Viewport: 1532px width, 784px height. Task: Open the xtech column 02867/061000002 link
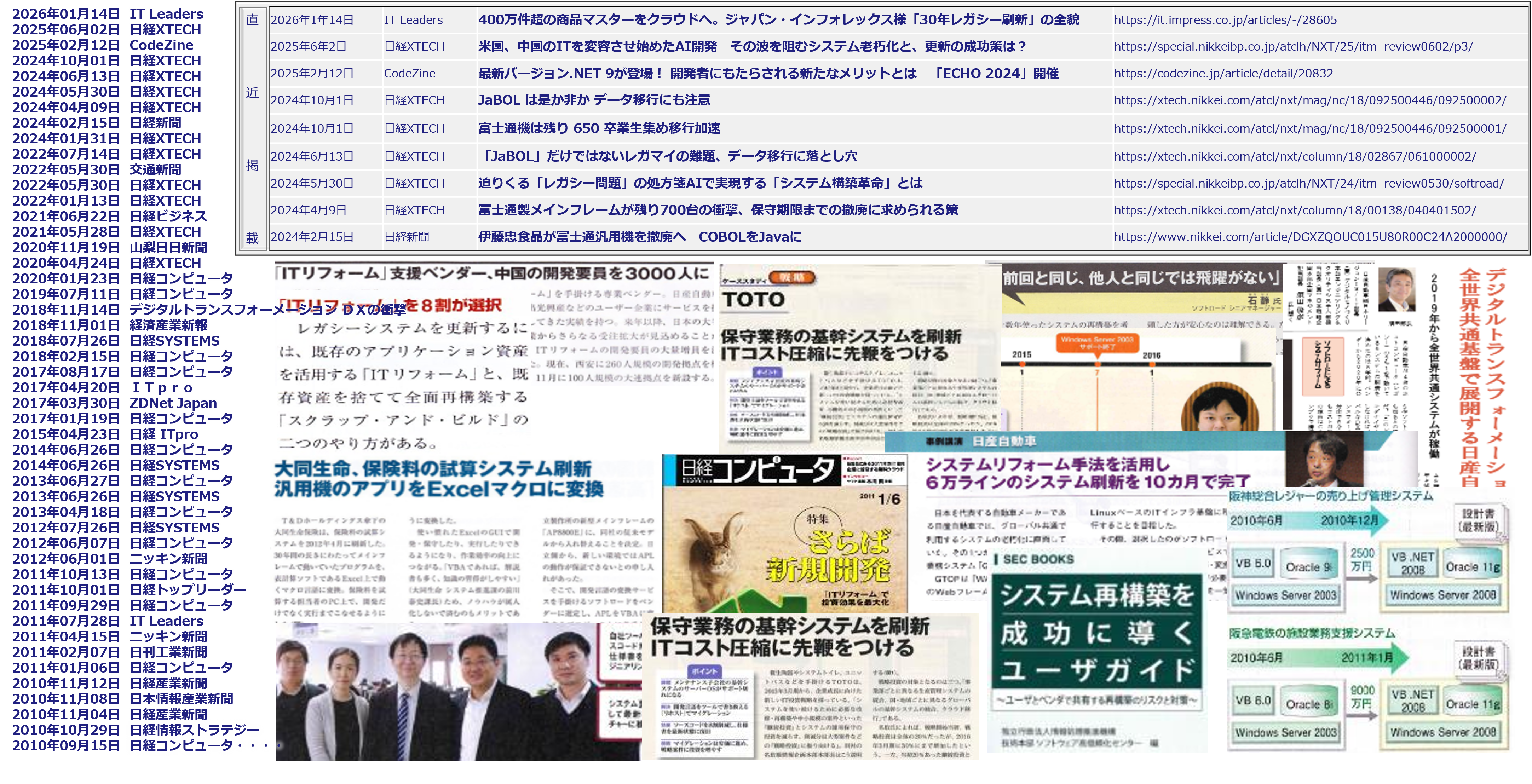[1295, 156]
